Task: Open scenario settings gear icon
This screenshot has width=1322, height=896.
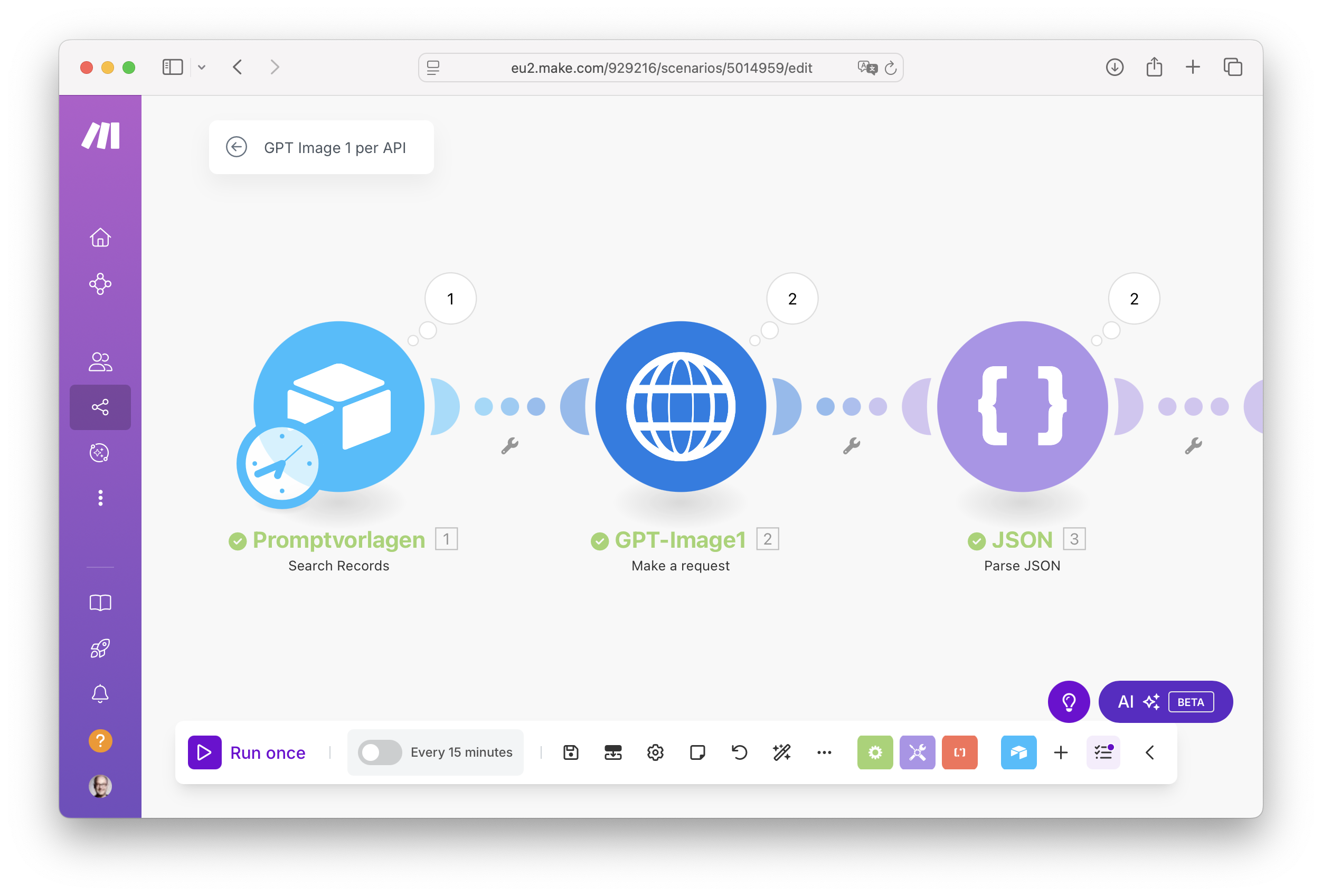Action: (655, 752)
